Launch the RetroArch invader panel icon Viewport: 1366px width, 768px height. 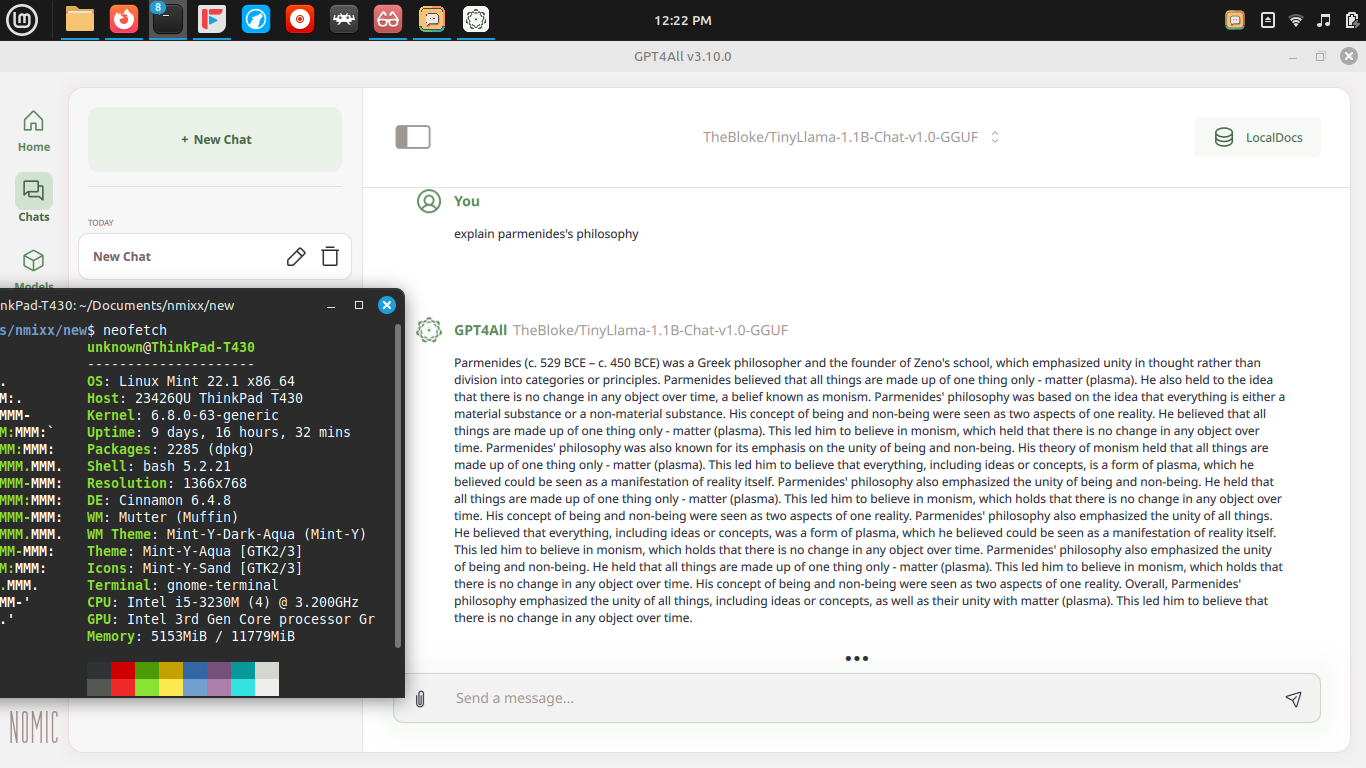pos(344,19)
